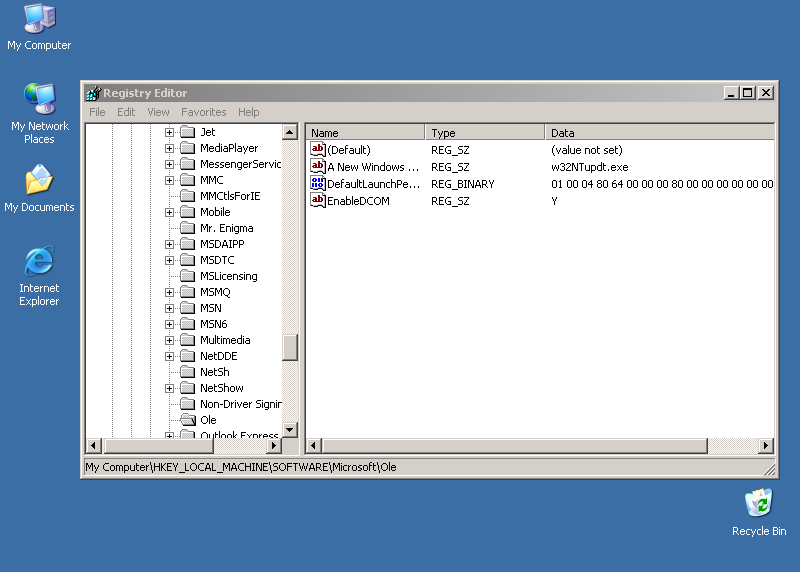Viewport: 800px width, 572px height.
Task: Sort values by Type column header
Action: [485, 133]
